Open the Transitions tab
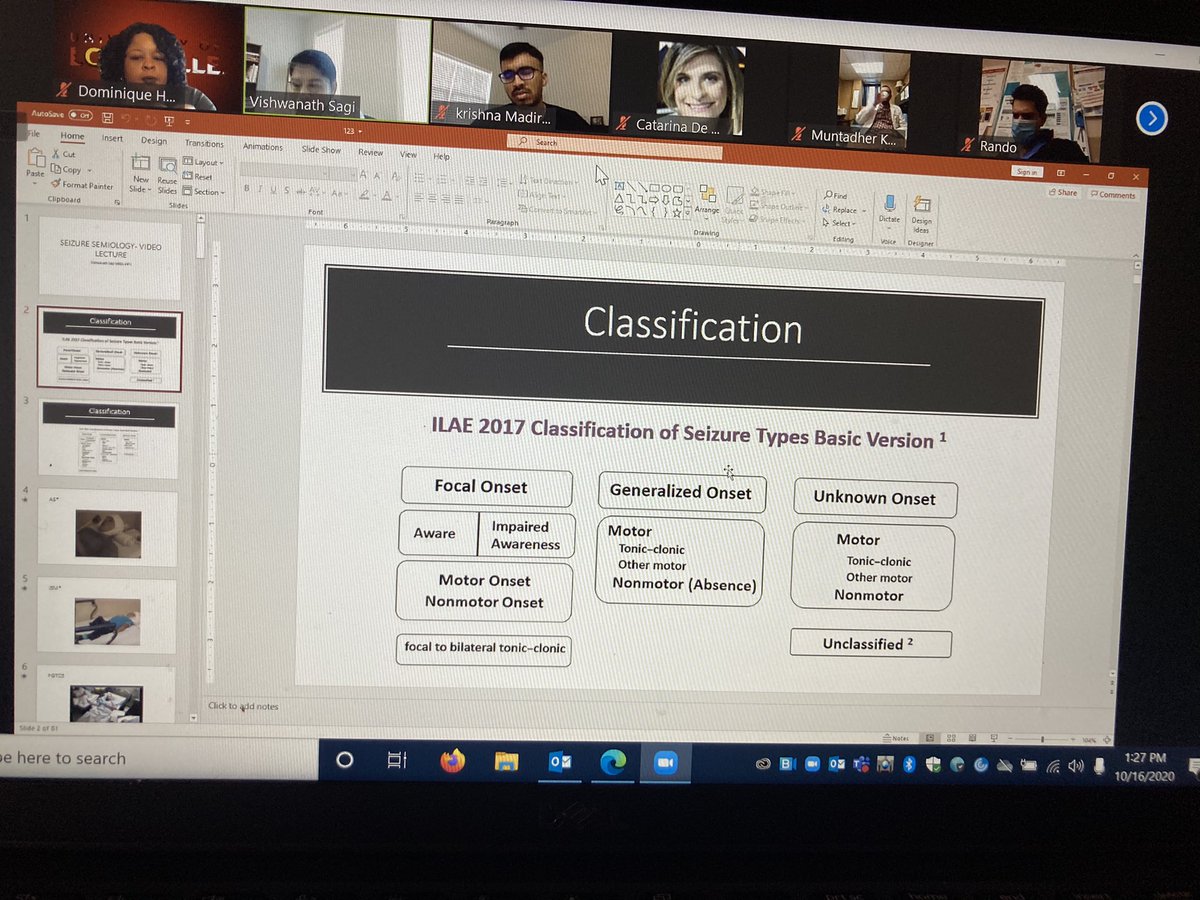 pos(204,144)
